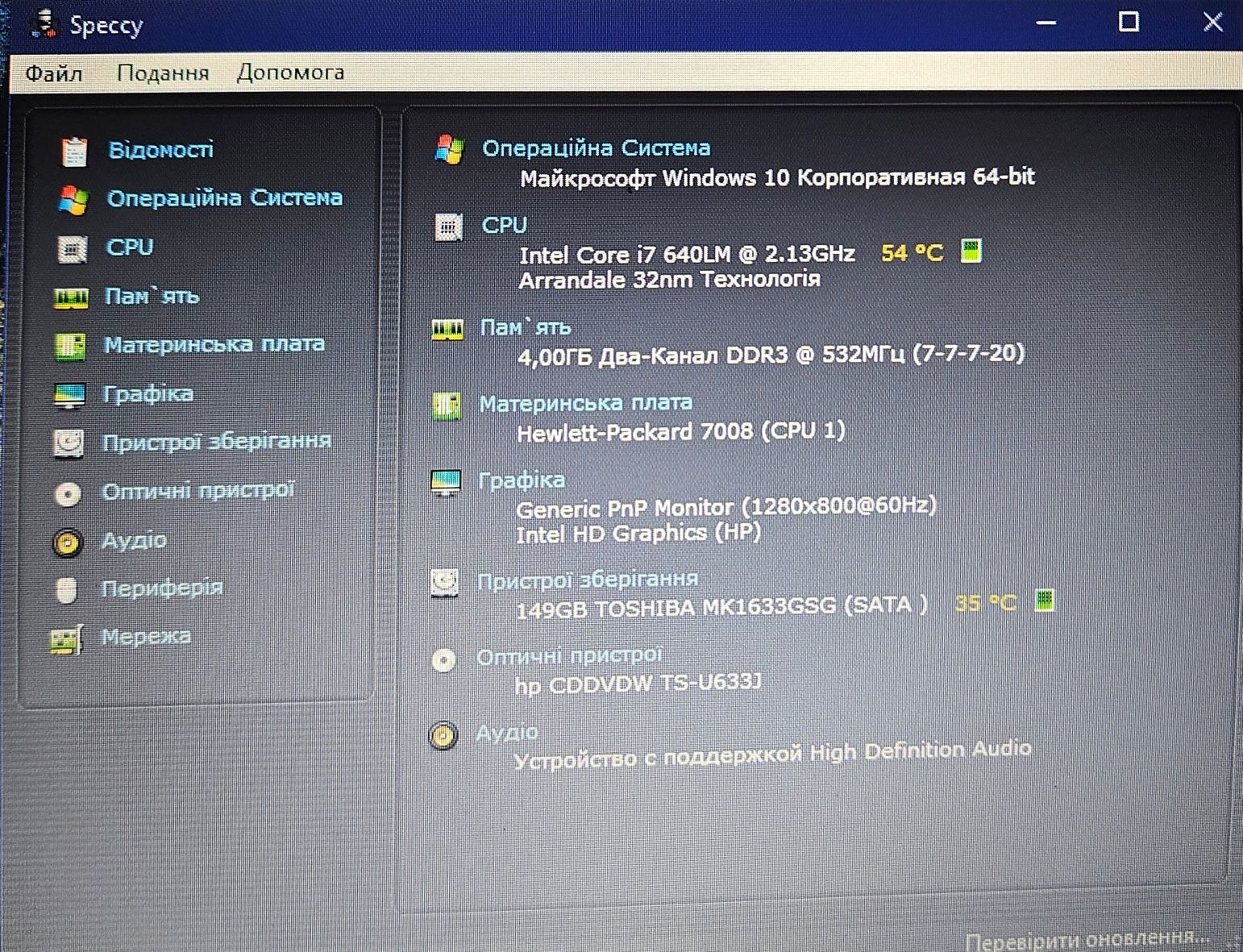Click Arrandale 32nm Технологія text
The height and width of the screenshot is (952, 1243).
point(669,280)
